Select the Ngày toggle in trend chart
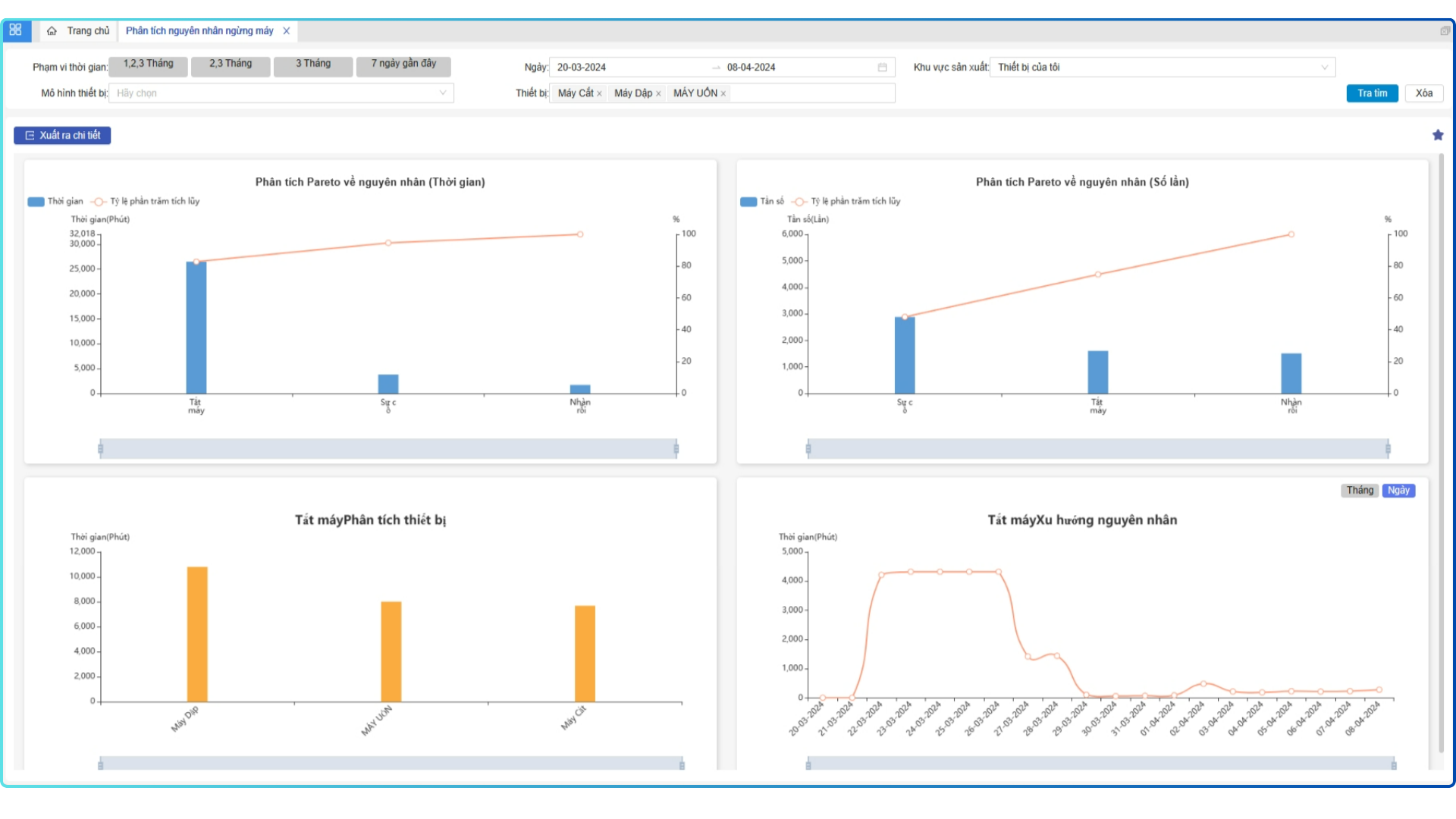This screenshot has height=819, width=1456. 1398,490
